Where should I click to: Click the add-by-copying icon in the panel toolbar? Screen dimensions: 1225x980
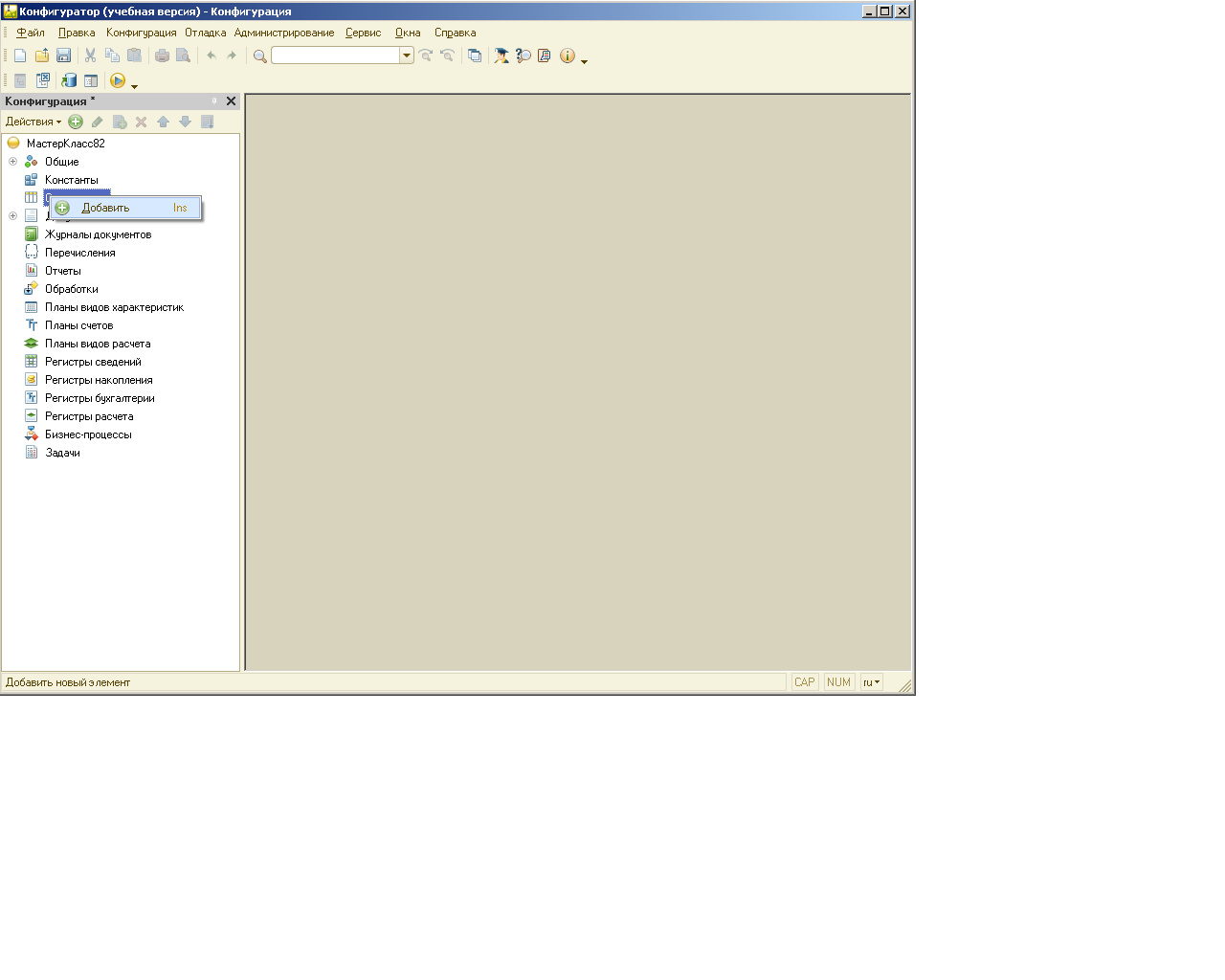[x=120, y=122]
